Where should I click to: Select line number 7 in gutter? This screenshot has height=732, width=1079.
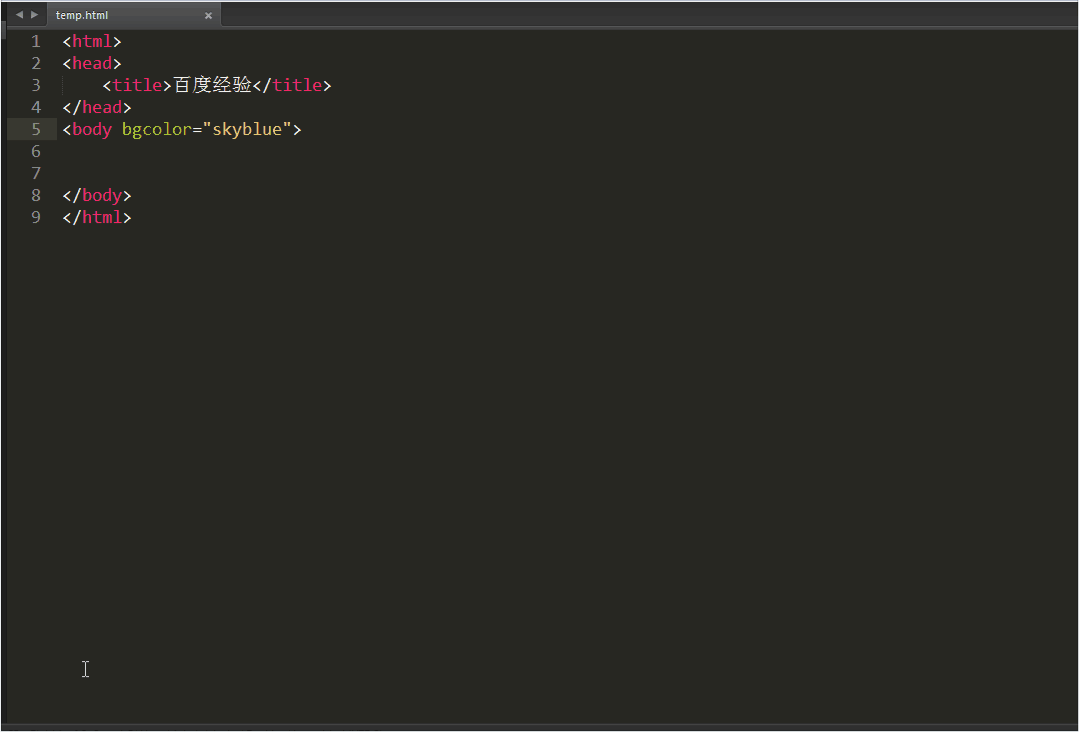click(x=36, y=173)
